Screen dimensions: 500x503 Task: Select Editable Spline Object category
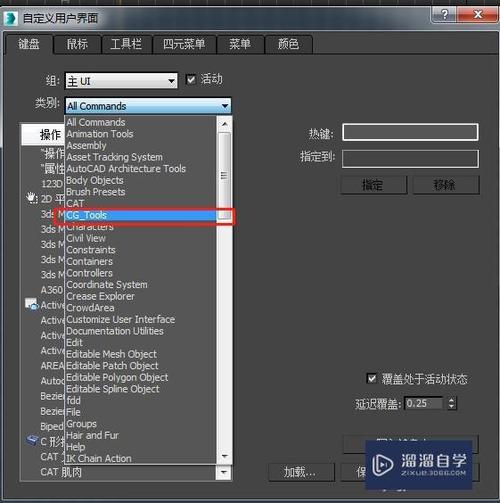(x=113, y=389)
